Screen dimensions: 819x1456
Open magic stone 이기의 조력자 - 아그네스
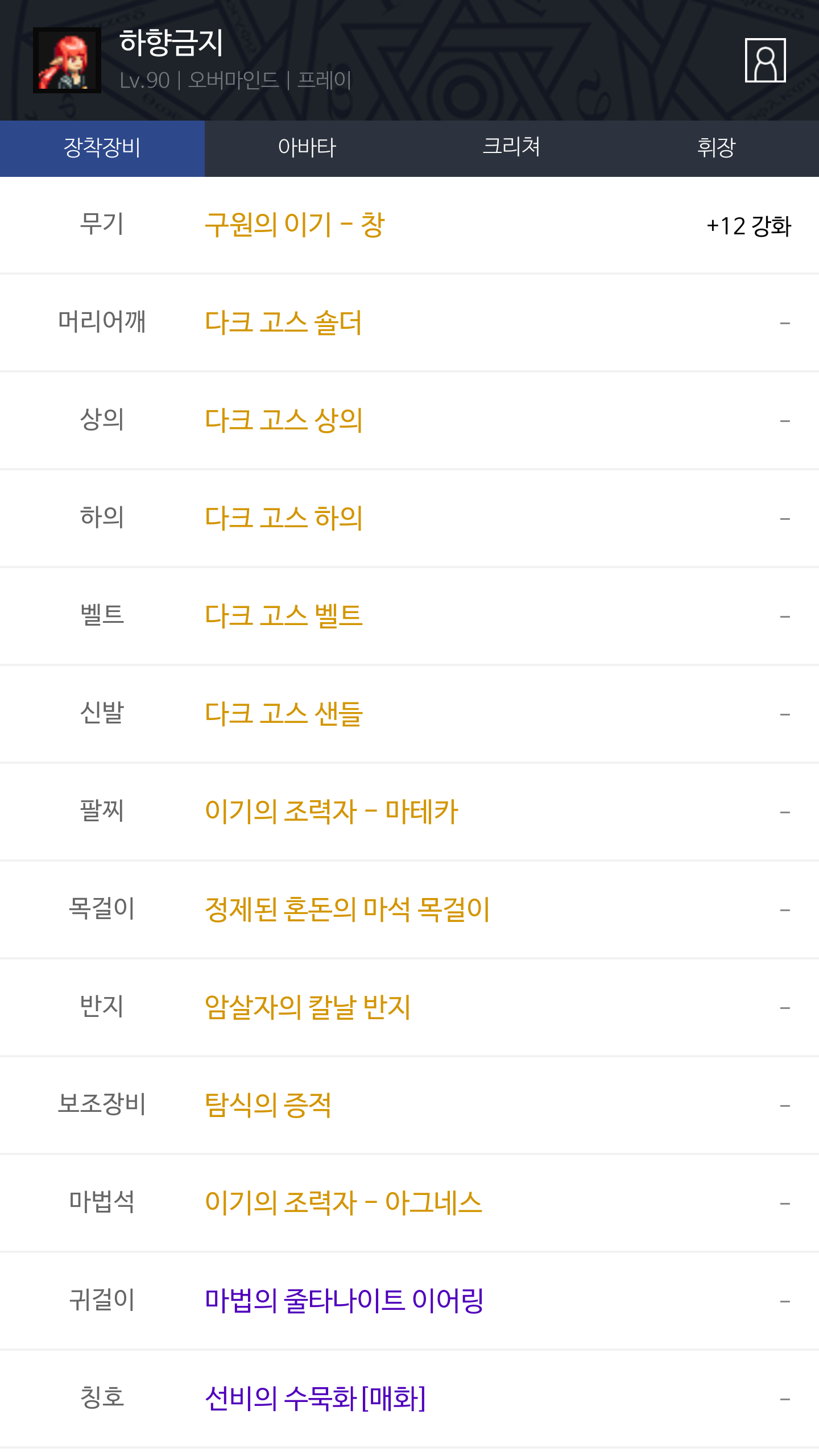tap(343, 1203)
